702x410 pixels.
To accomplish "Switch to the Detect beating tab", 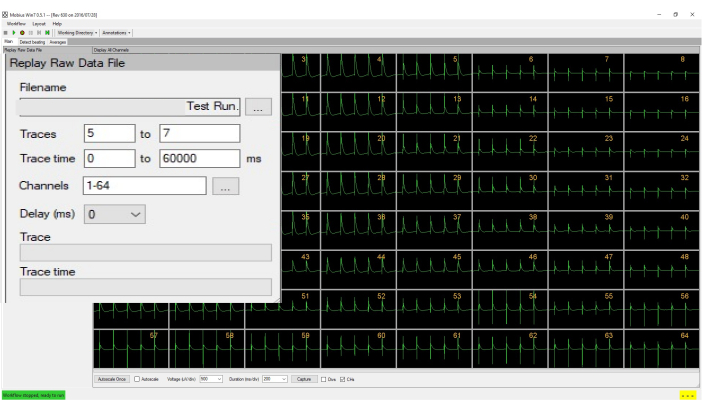I will pos(31,42).
